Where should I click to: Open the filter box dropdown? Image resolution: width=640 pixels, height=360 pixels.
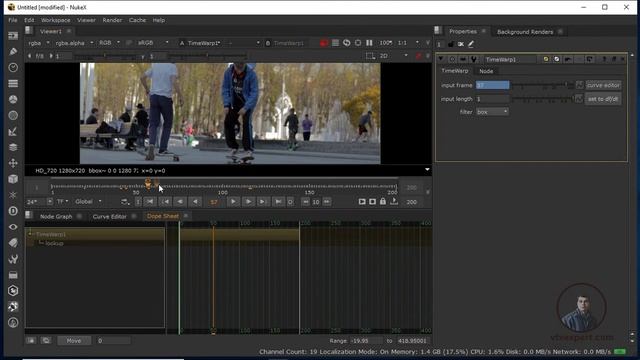click(x=492, y=111)
